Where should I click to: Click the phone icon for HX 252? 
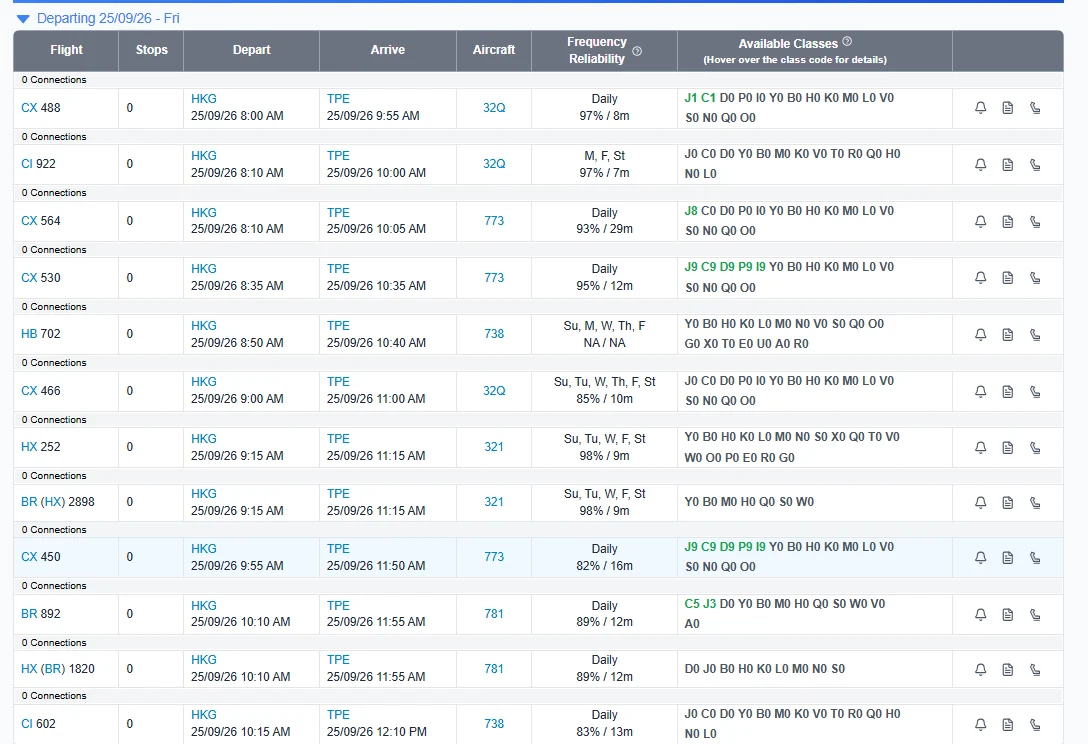click(1035, 448)
